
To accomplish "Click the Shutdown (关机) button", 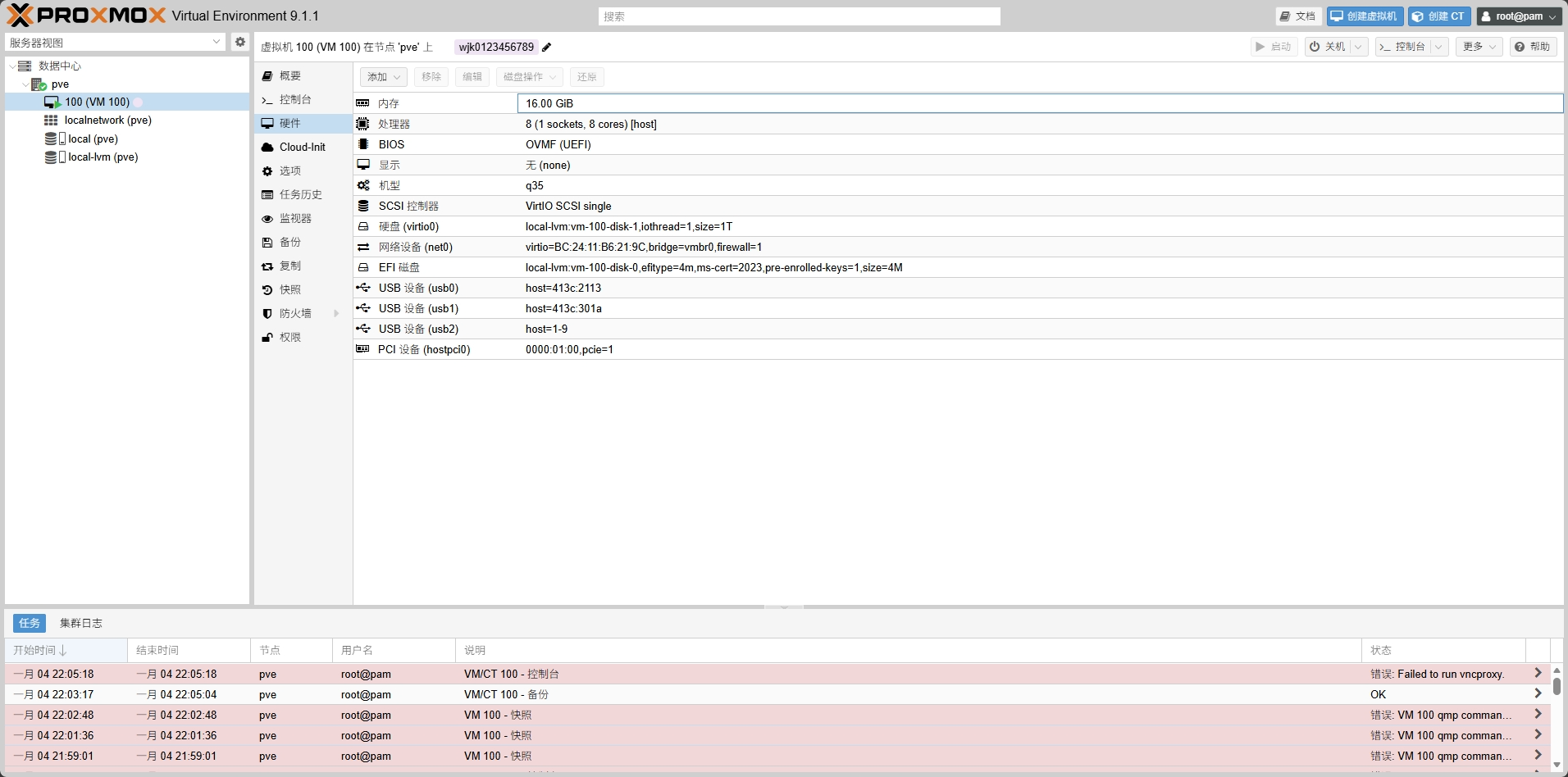I will 1328,47.
